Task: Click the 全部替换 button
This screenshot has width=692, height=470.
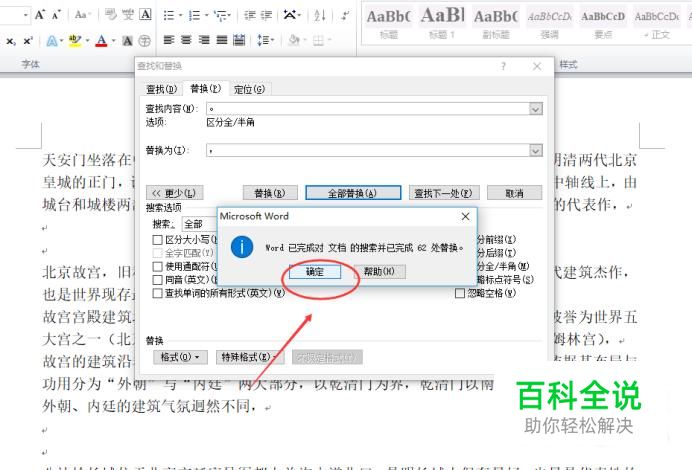Action: click(353, 193)
